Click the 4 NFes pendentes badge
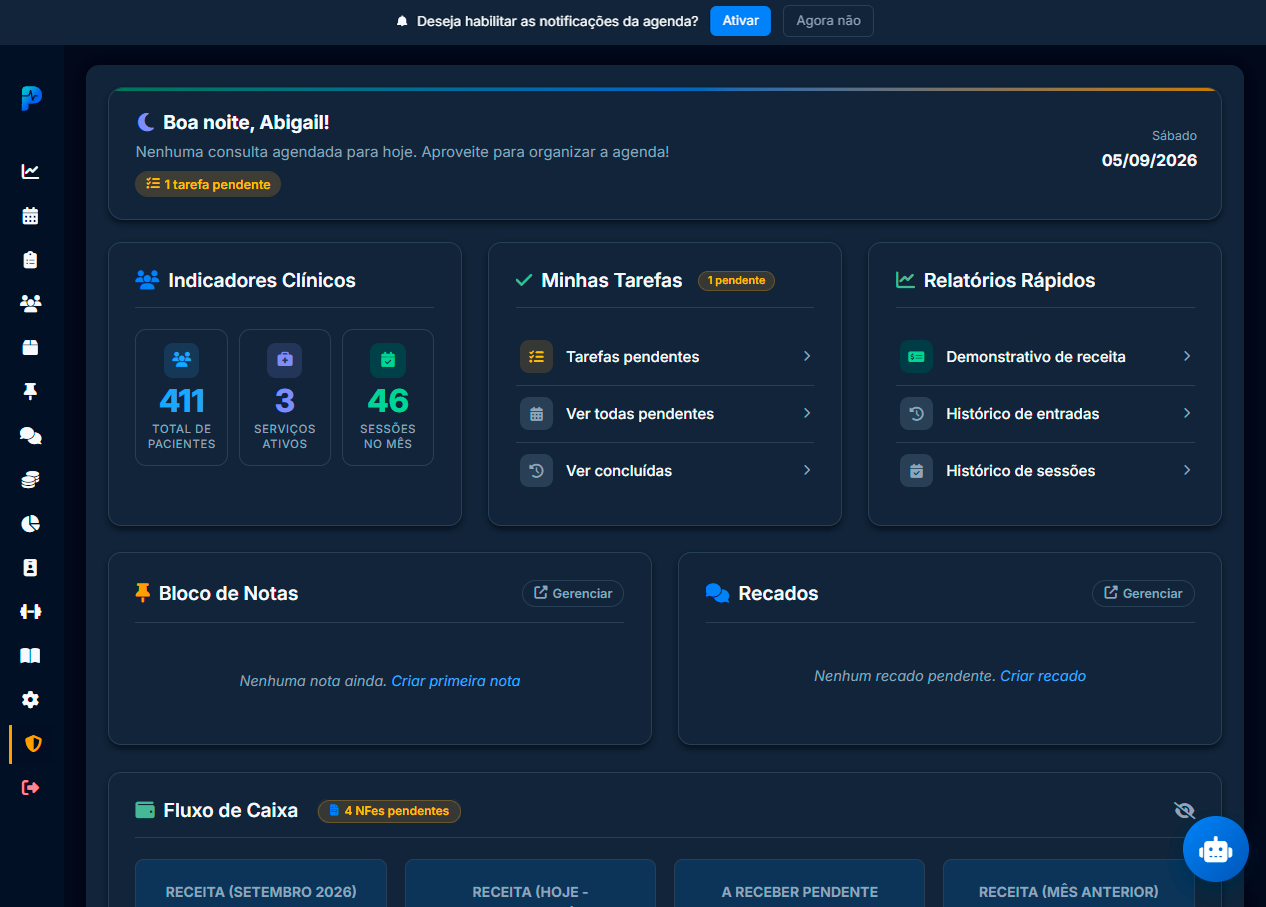This screenshot has height=907, width=1266. [389, 811]
